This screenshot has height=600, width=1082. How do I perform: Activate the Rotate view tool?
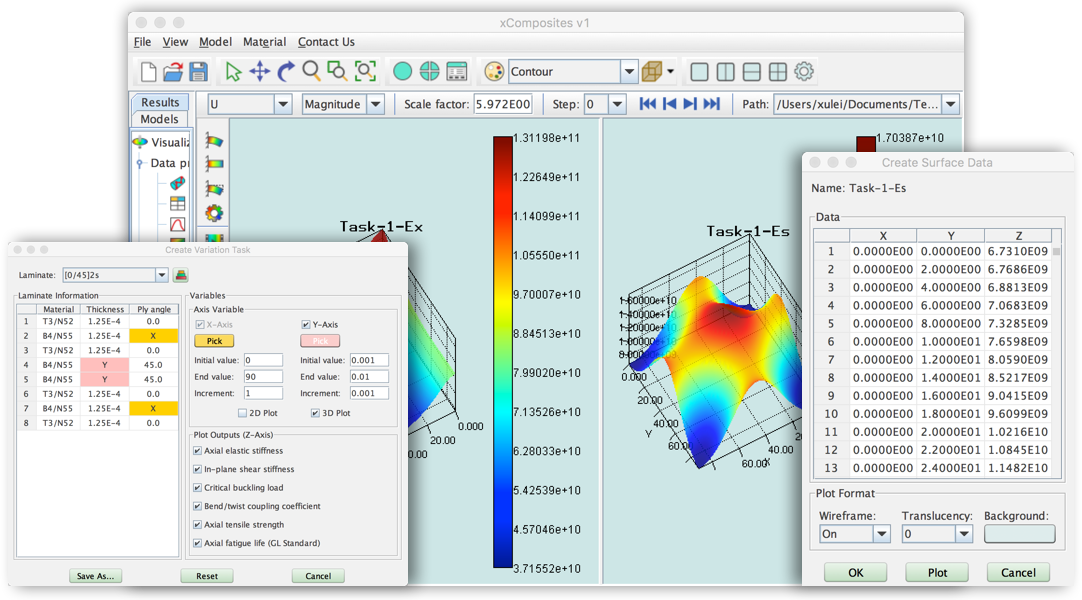tap(285, 71)
